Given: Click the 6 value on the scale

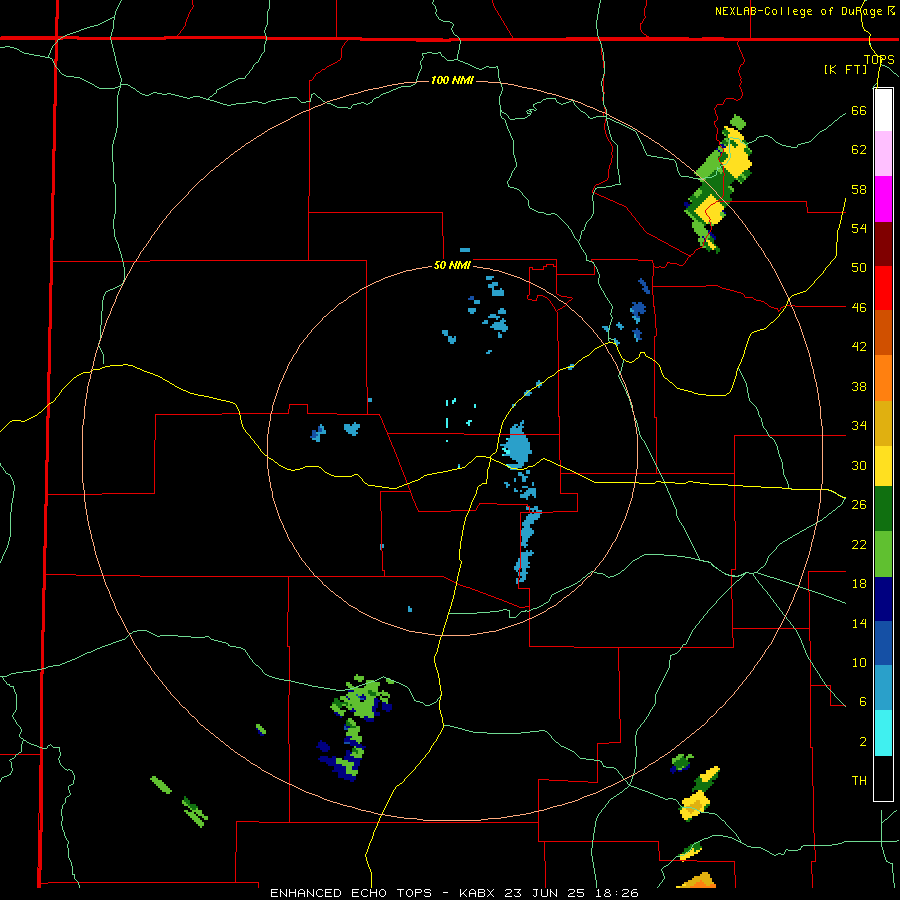Looking at the screenshot, I should (862, 702).
